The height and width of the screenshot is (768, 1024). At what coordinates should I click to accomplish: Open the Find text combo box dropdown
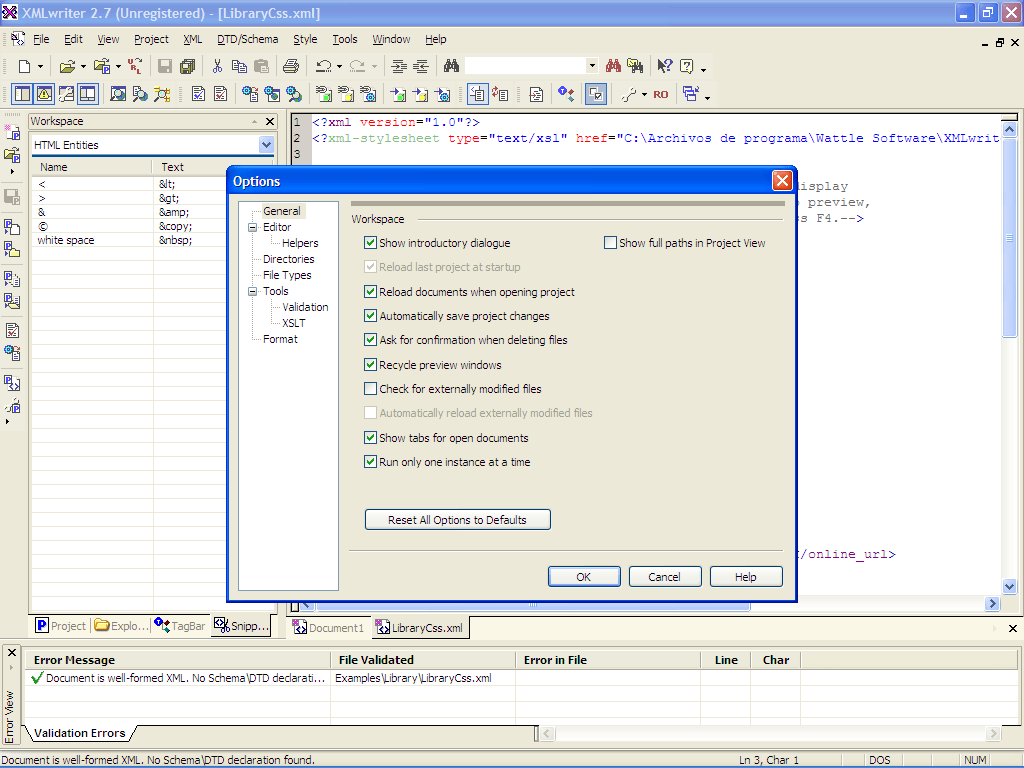pos(592,66)
